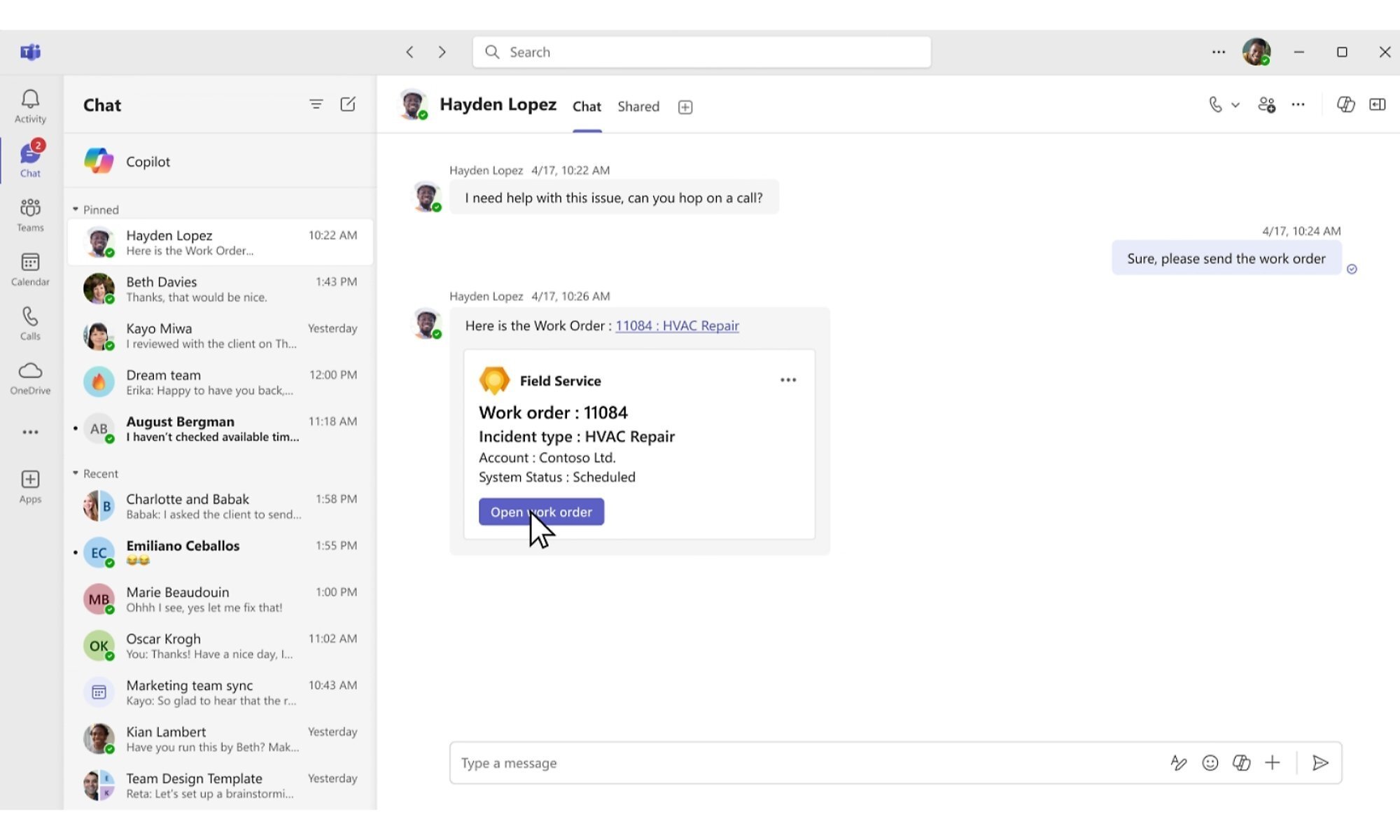Open the 11084 : HVAC Repair link
The image size is (1400, 840).
[677, 325]
